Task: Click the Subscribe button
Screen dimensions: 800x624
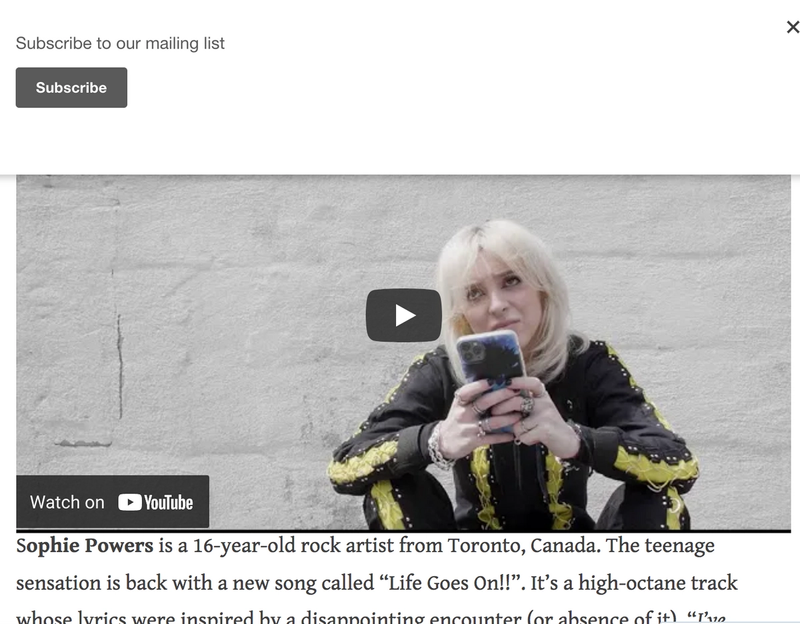Action: click(71, 87)
